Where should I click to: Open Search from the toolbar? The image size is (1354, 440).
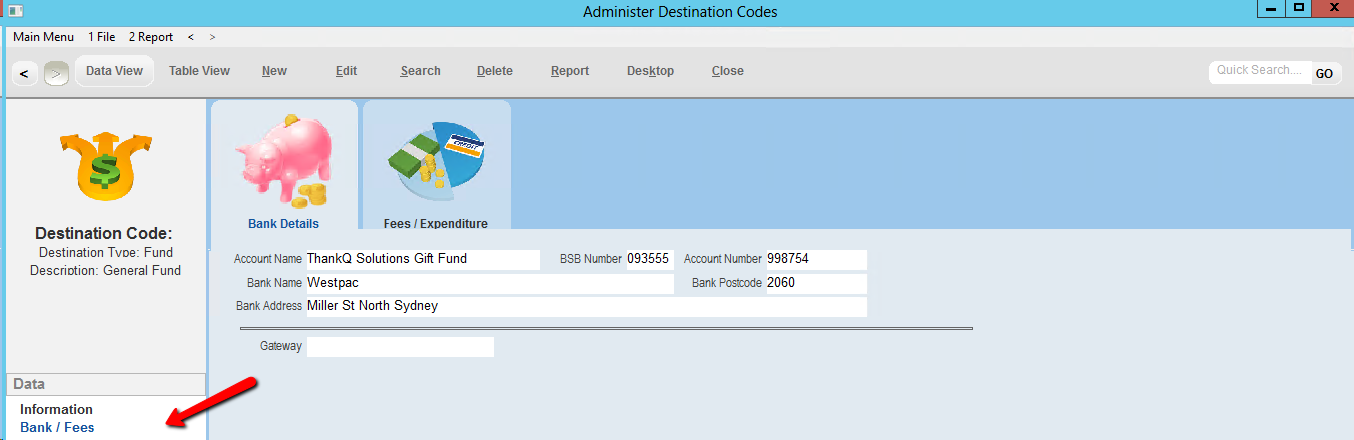pos(420,71)
